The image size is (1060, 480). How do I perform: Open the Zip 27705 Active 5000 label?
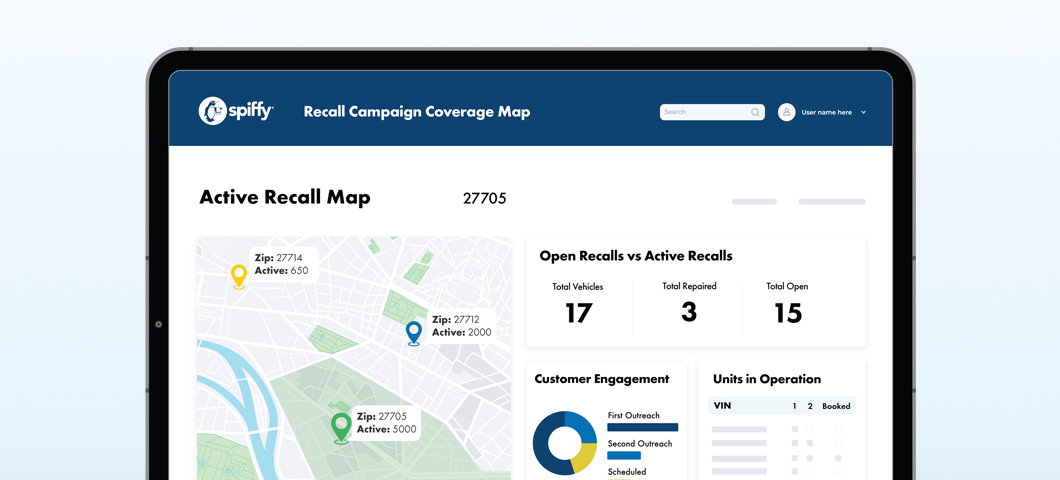(386, 423)
